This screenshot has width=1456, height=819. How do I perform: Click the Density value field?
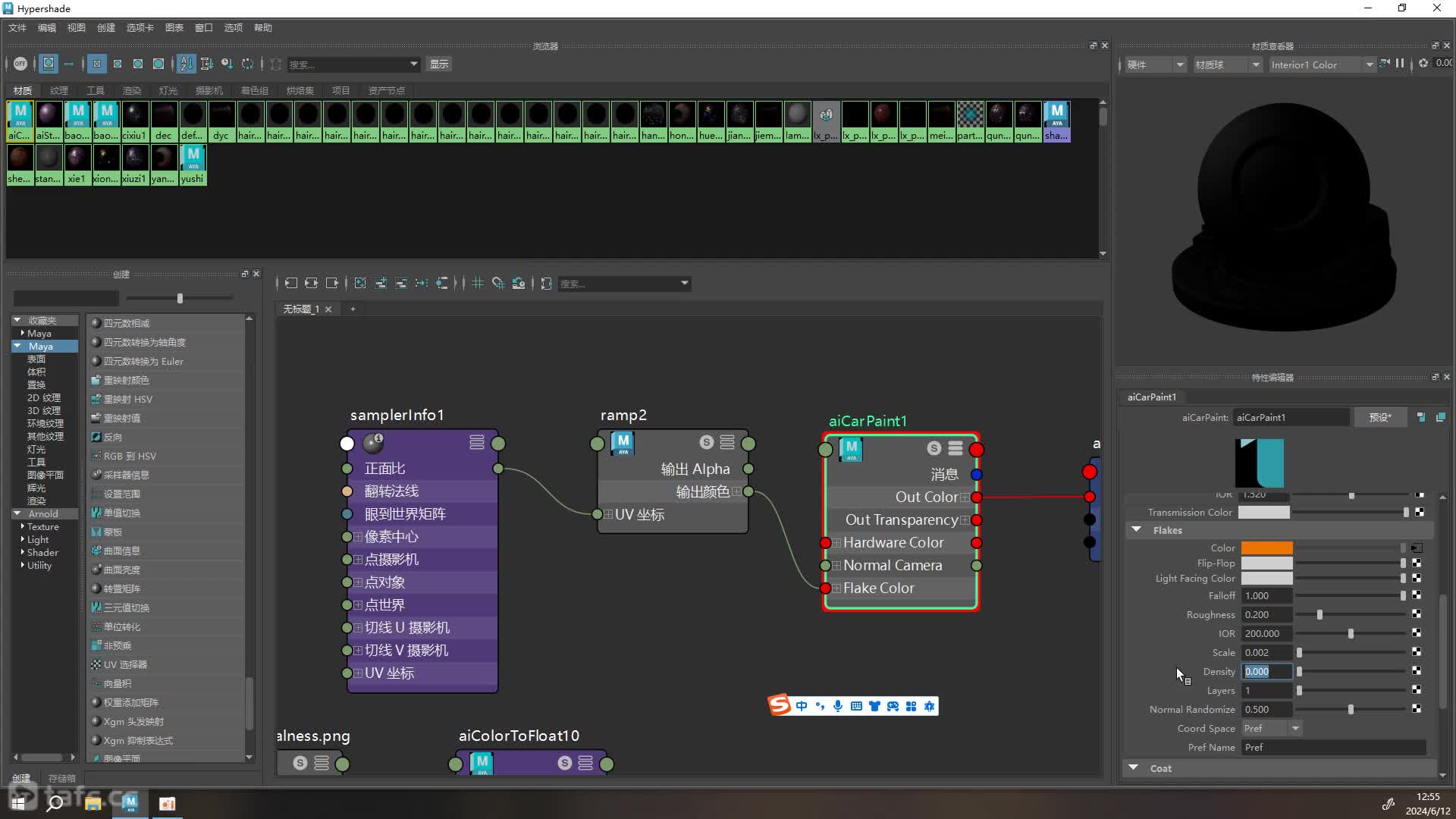coord(1266,672)
